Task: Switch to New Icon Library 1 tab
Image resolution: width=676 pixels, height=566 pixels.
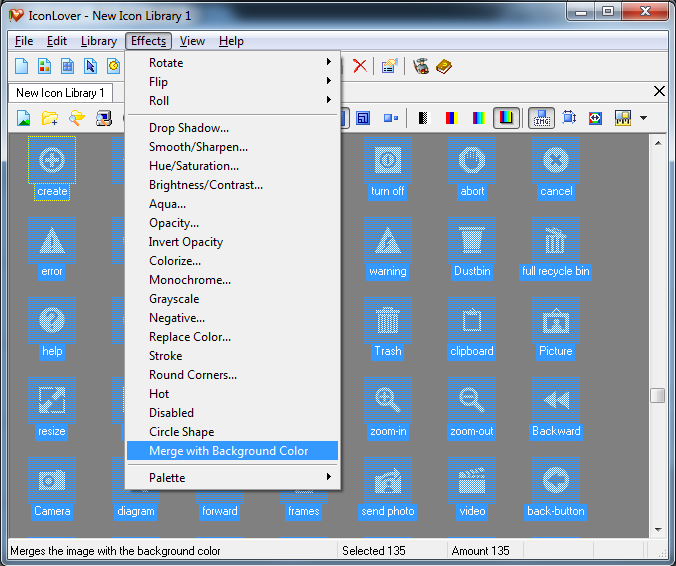Action: pos(60,93)
